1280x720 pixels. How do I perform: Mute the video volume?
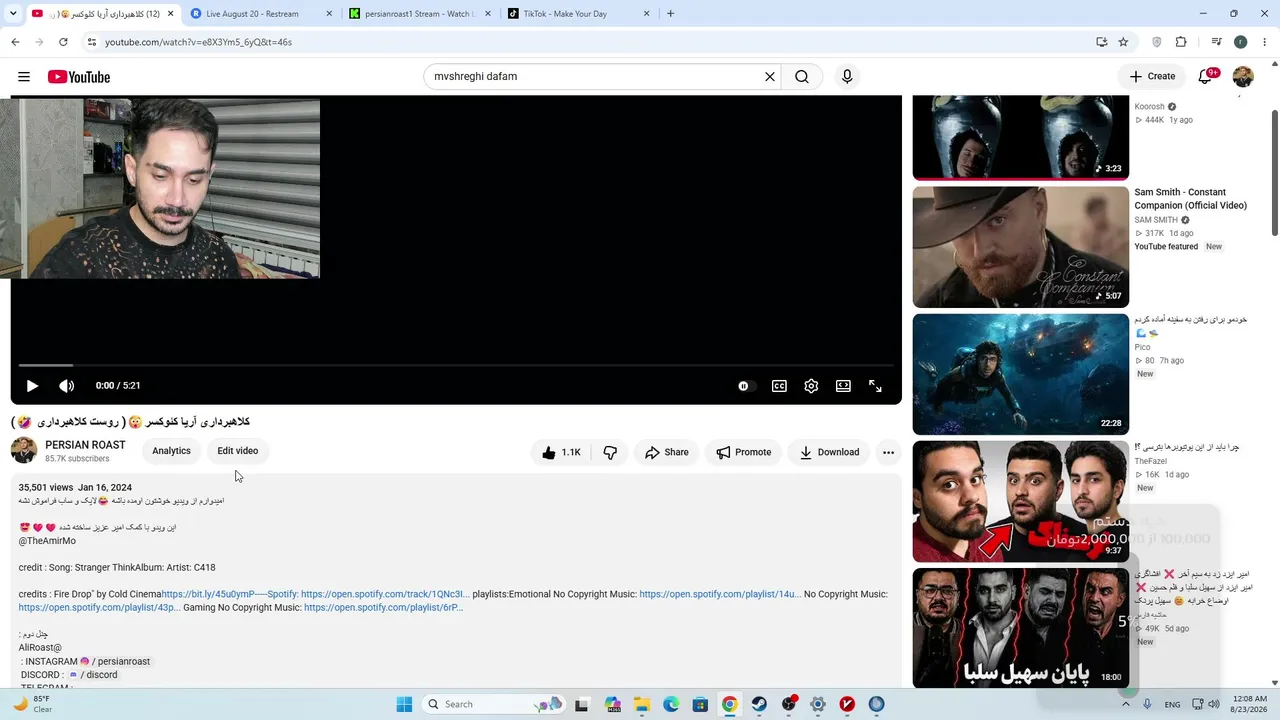pos(67,386)
